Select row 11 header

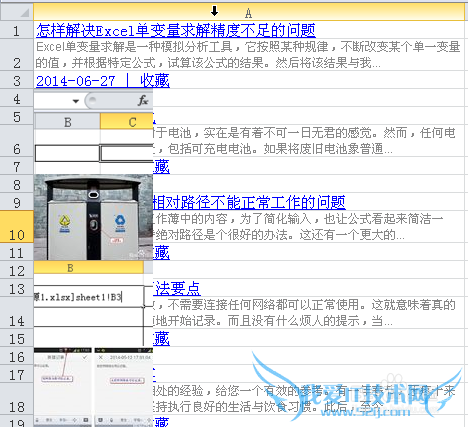click(x=17, y=252)
